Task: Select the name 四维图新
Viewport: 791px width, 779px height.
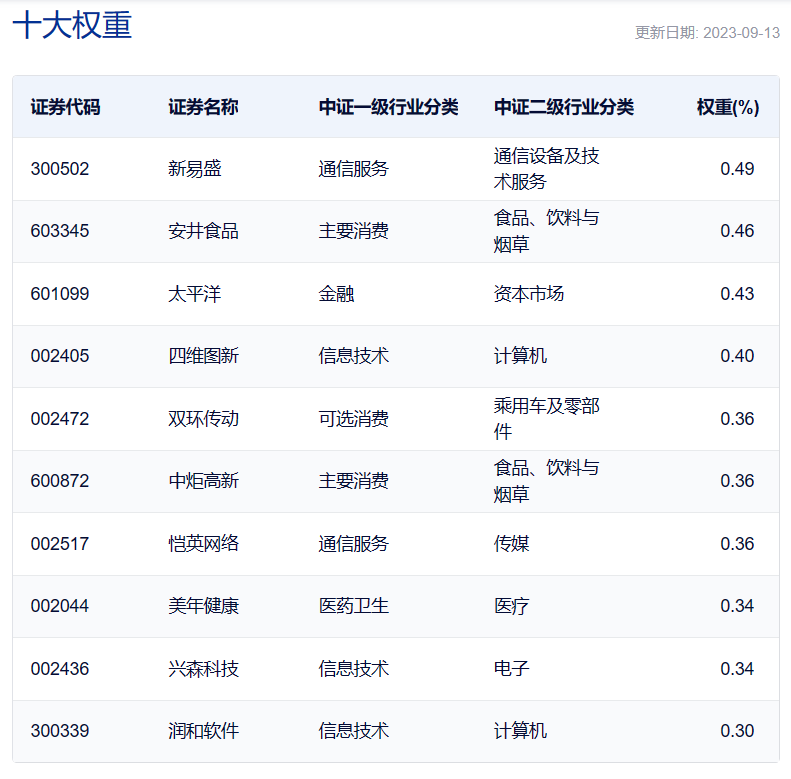Action: [x=203, y=356]
